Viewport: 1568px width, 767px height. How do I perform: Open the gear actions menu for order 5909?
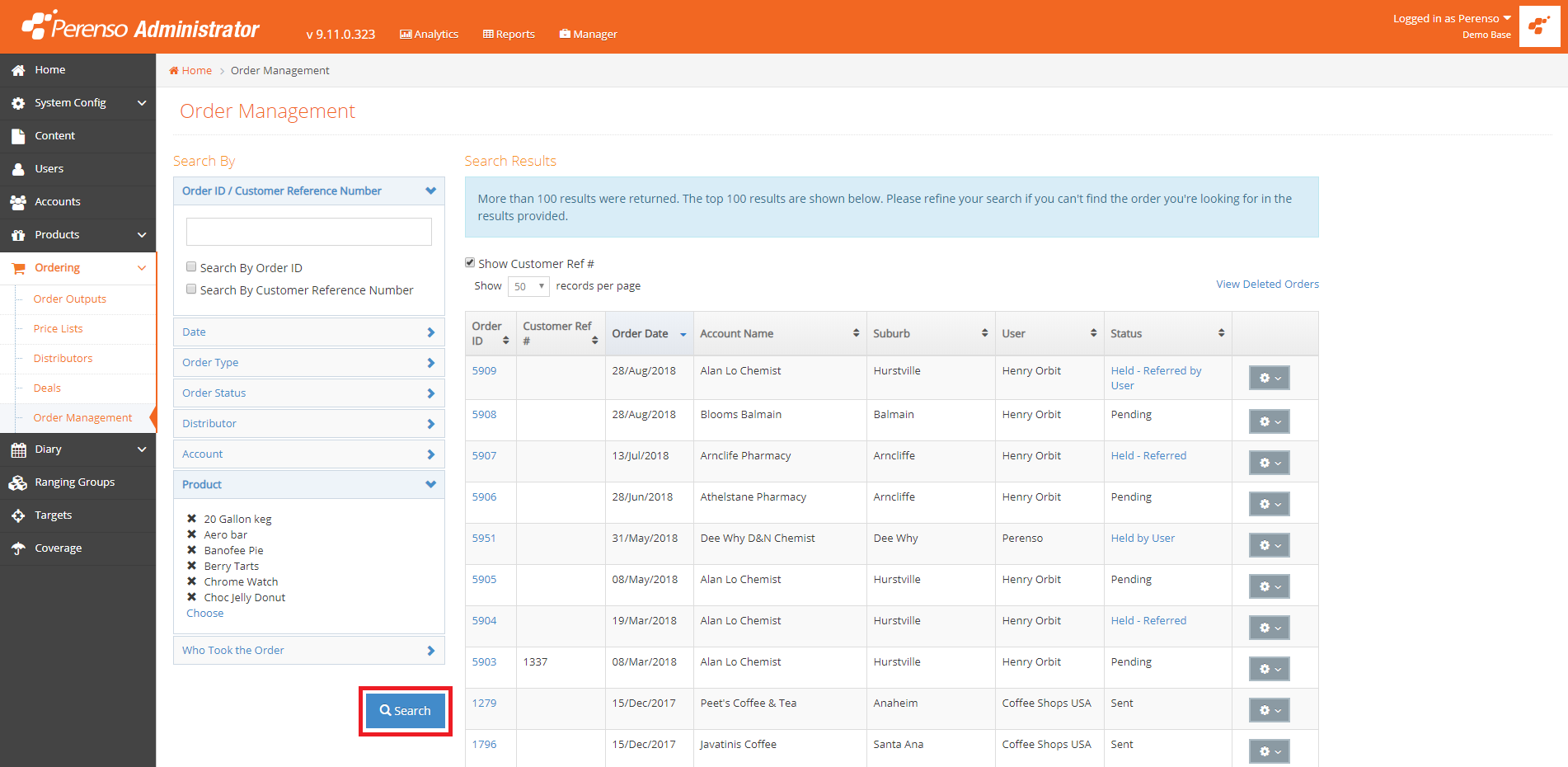tap(1269, 378)
